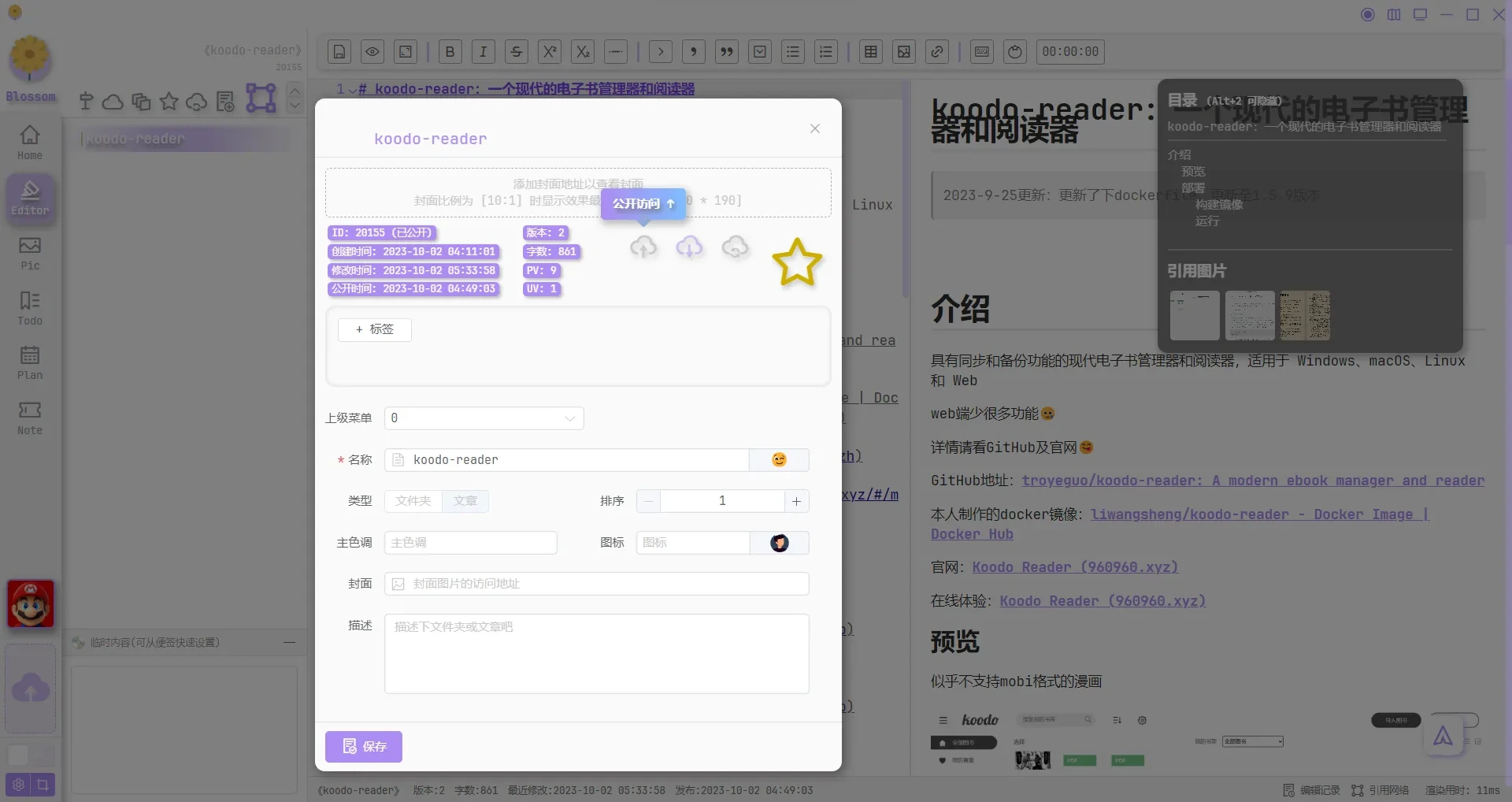Open Todo in left sidebar
Viewport: 1512px width, 802px height.
[x=30, y=308]
